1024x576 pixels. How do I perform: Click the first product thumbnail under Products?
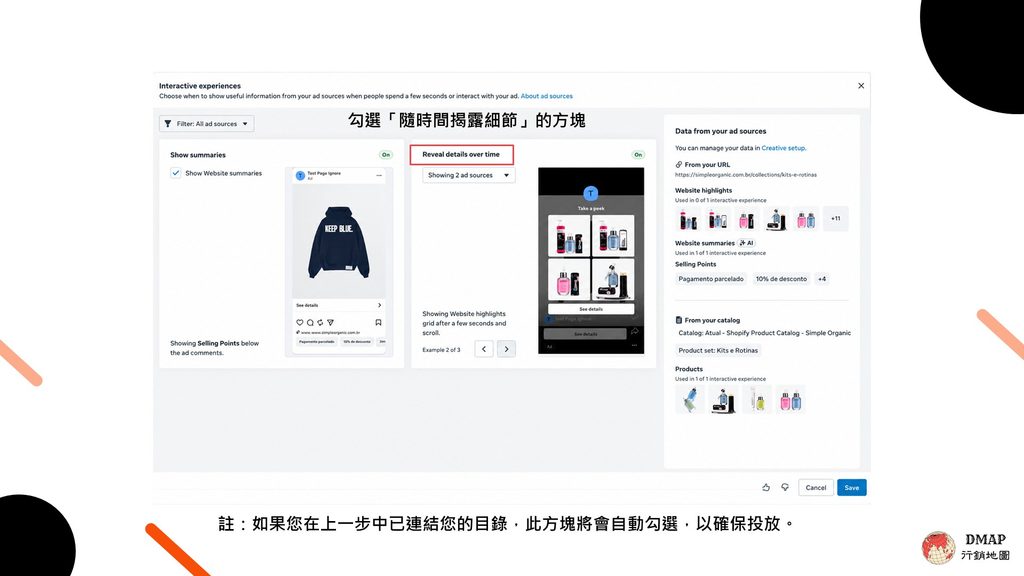(690, 399)
